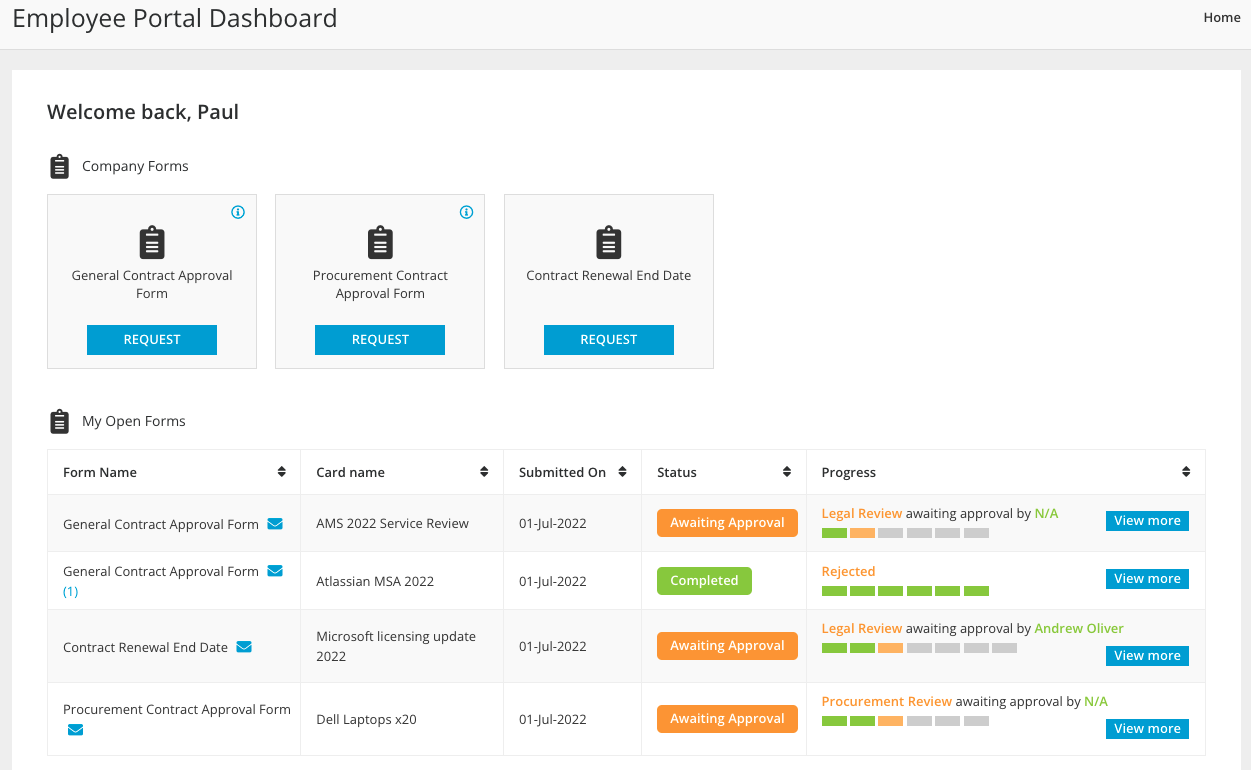Click Contract Renewal End Date in the table
This screenshot has height=770, width=1251.
[145, 647]
